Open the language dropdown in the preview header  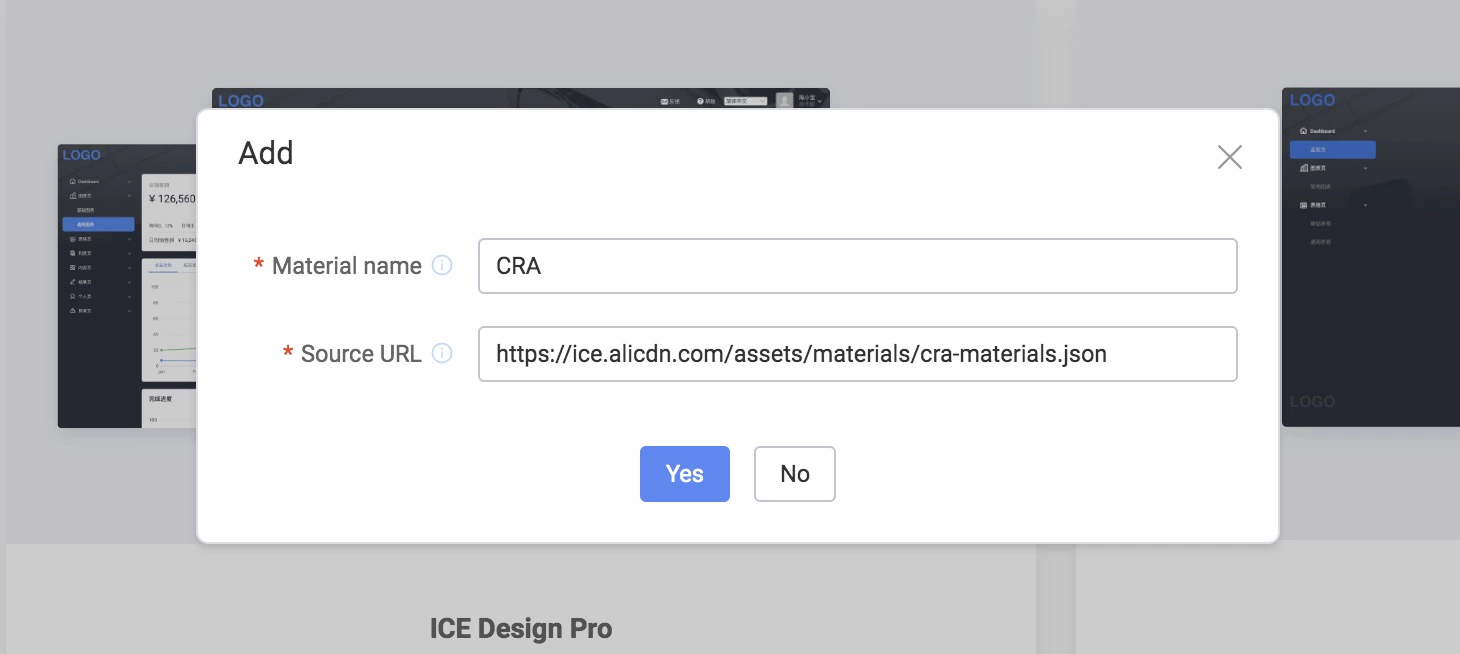[745, 101]
